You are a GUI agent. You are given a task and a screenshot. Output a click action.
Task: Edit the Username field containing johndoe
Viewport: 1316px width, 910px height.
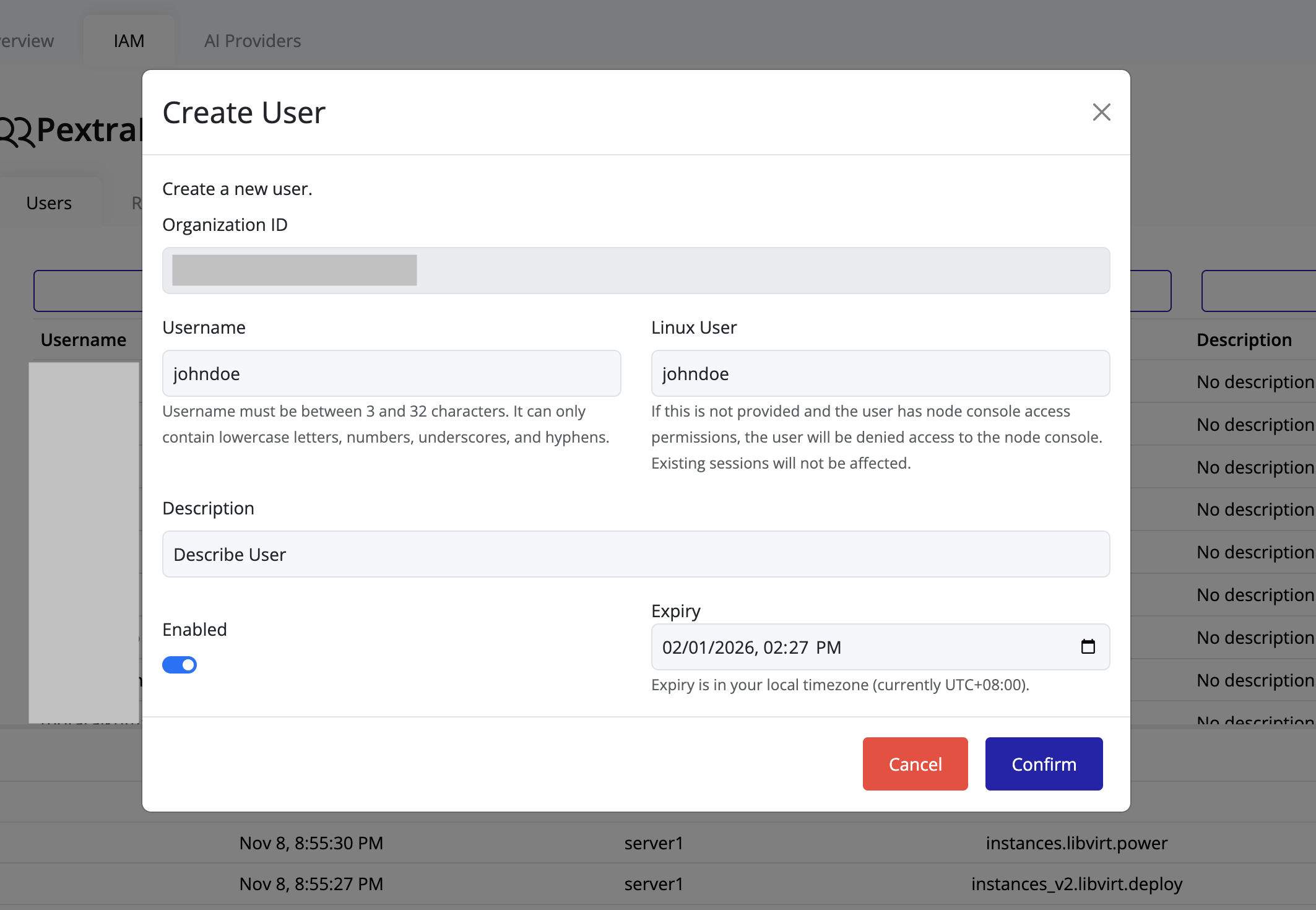click(x=391, y=373)
